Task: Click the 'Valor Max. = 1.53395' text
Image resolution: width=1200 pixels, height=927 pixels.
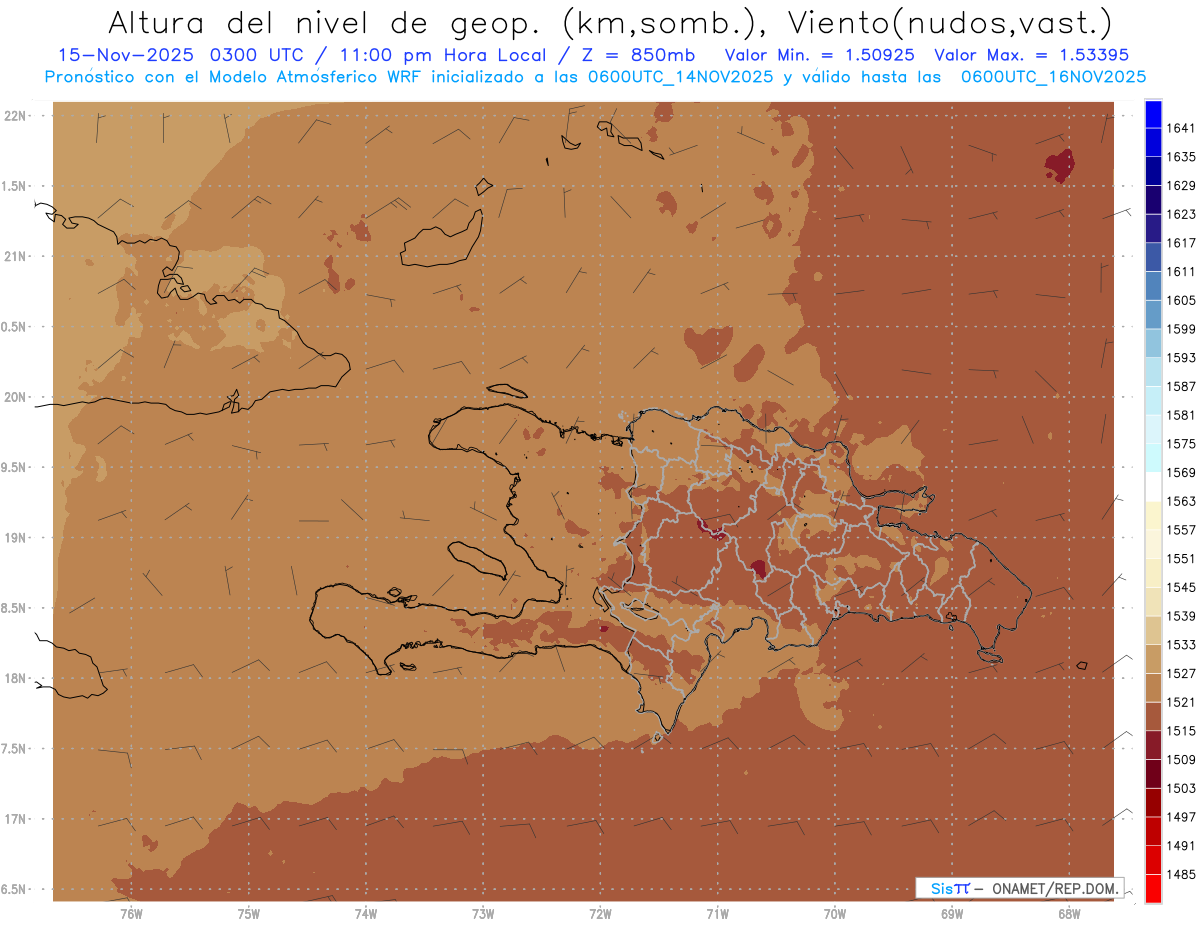Action: pos(1032,55)
